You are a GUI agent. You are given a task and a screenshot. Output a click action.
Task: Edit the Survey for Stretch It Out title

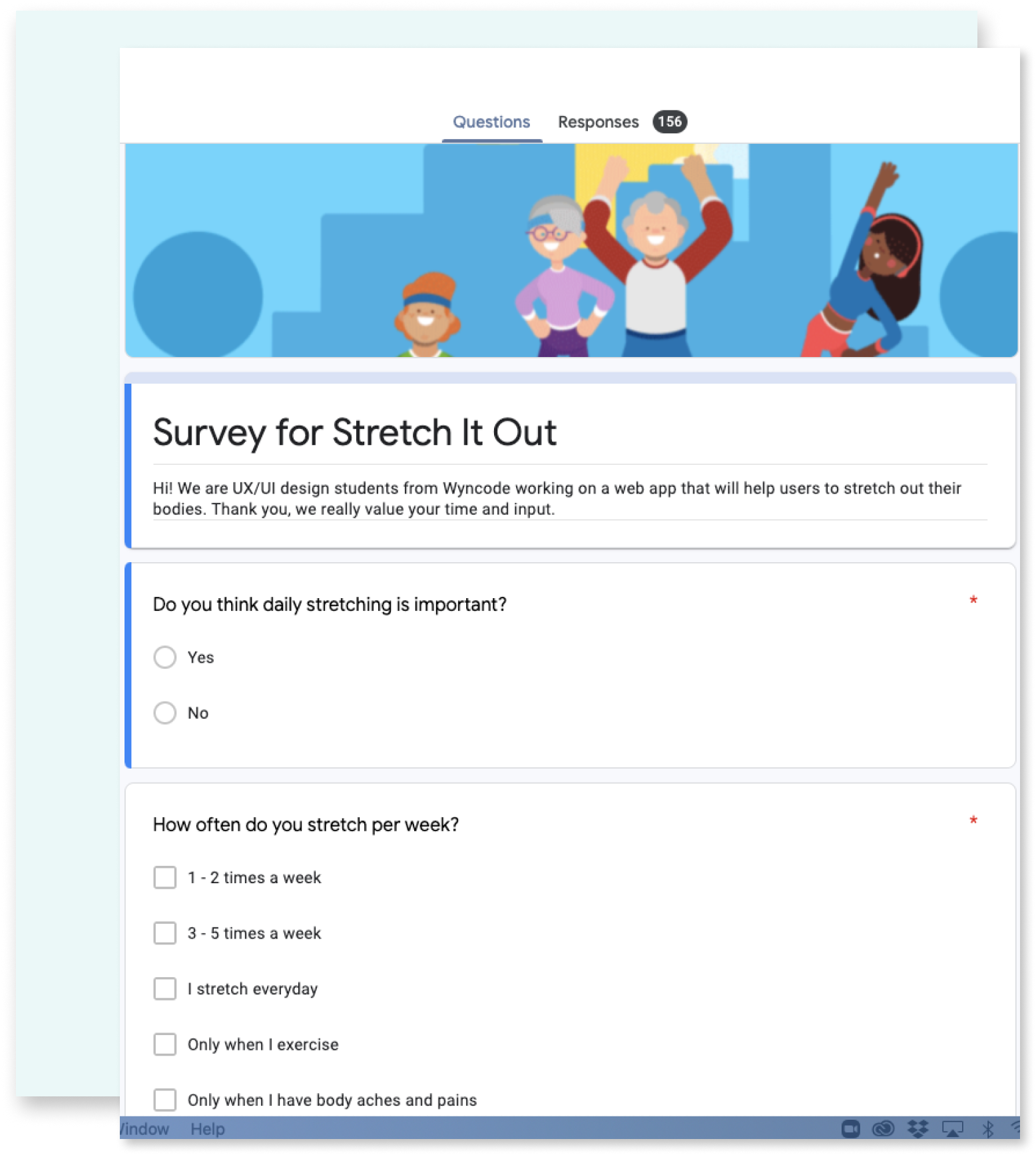[x=355, y=432]
